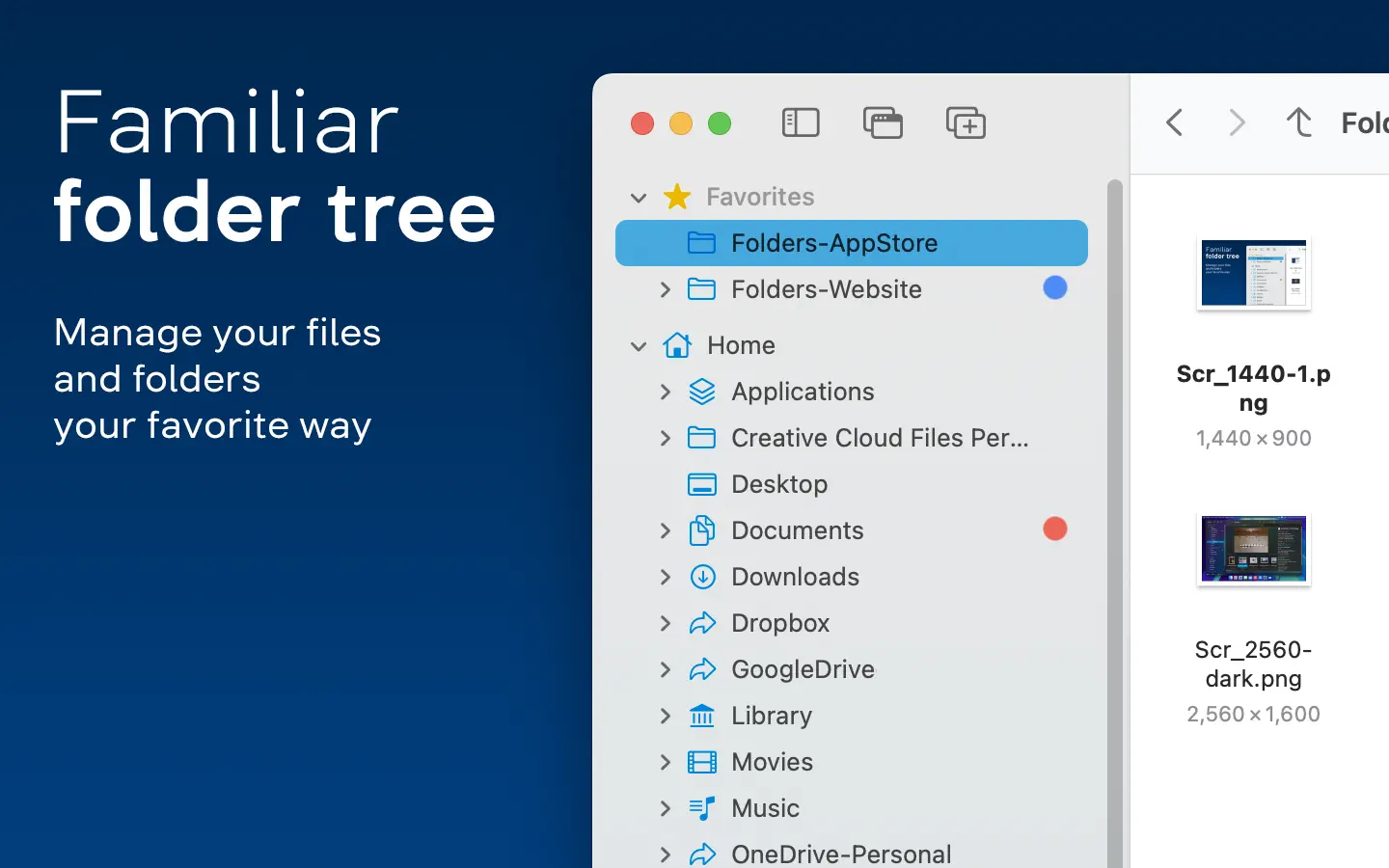
Task: Select the Library label
Action: coord(772,716)
